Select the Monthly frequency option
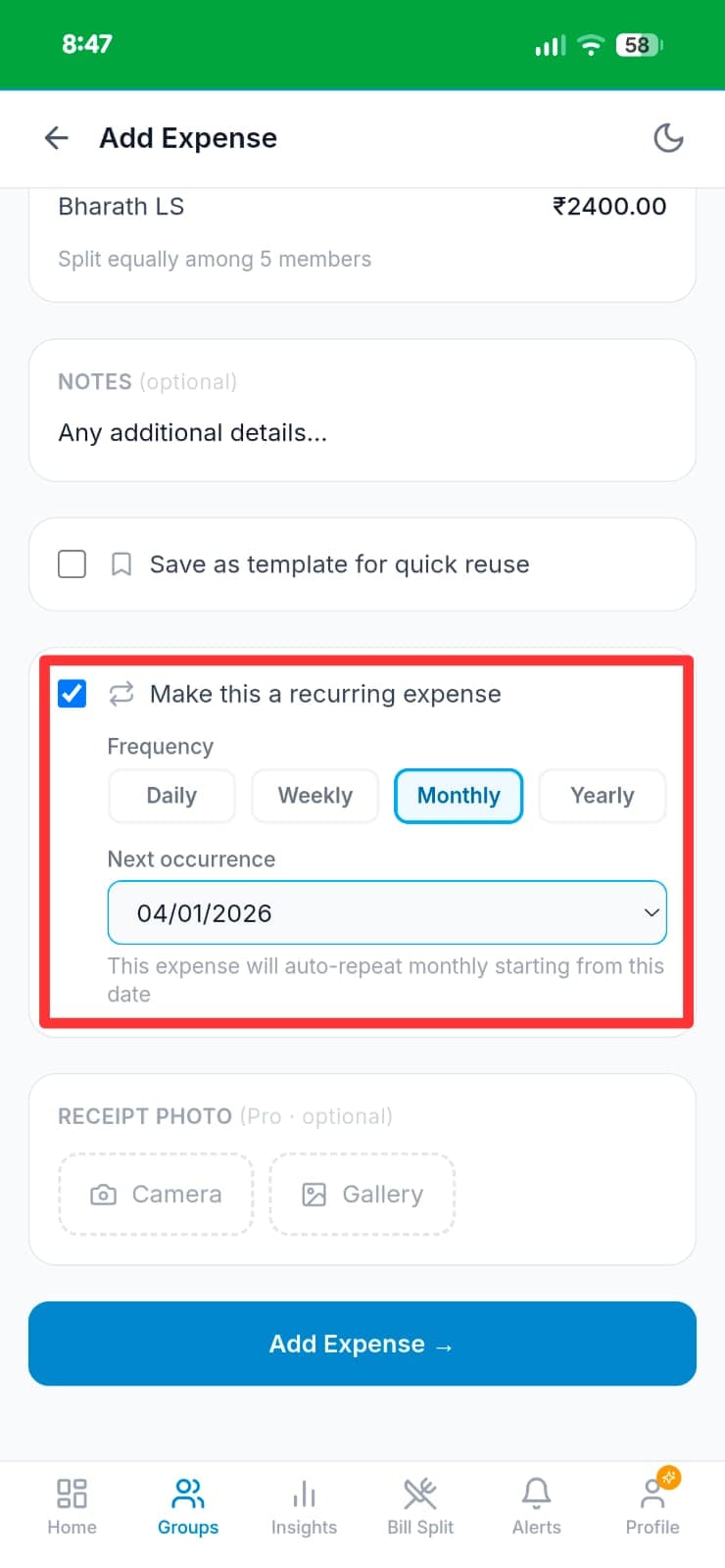 pyautogui.click(x=458, y=796)
